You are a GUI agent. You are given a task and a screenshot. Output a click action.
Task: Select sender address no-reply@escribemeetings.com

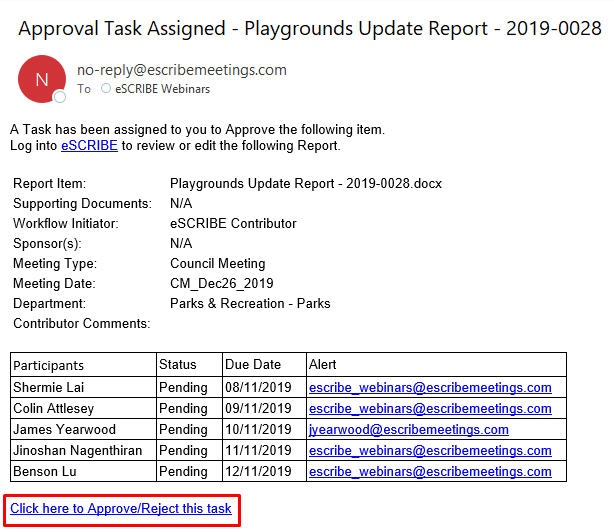[x=182, y=70]
